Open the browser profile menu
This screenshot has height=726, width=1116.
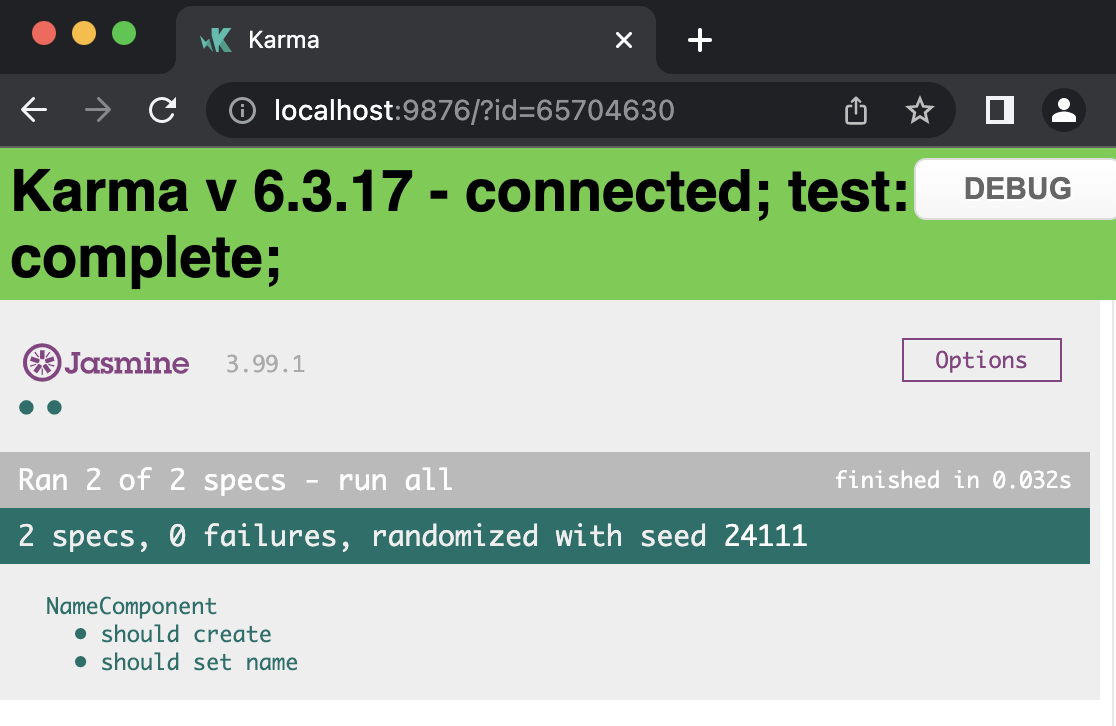pos(1063,110)
